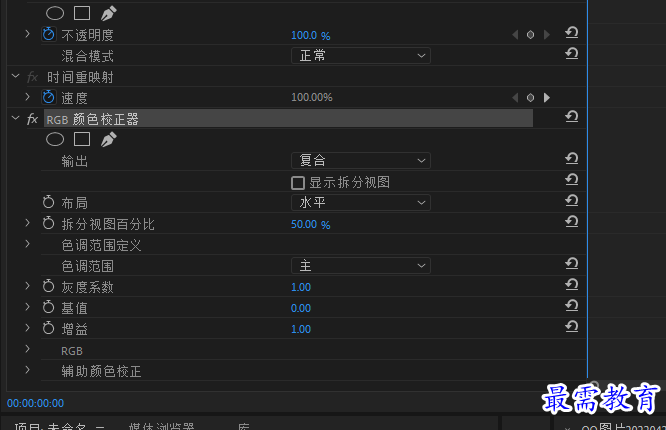This screenshot has width=666, height=430.
Task: Reset 基值 parameter
Action: (572, 306)
